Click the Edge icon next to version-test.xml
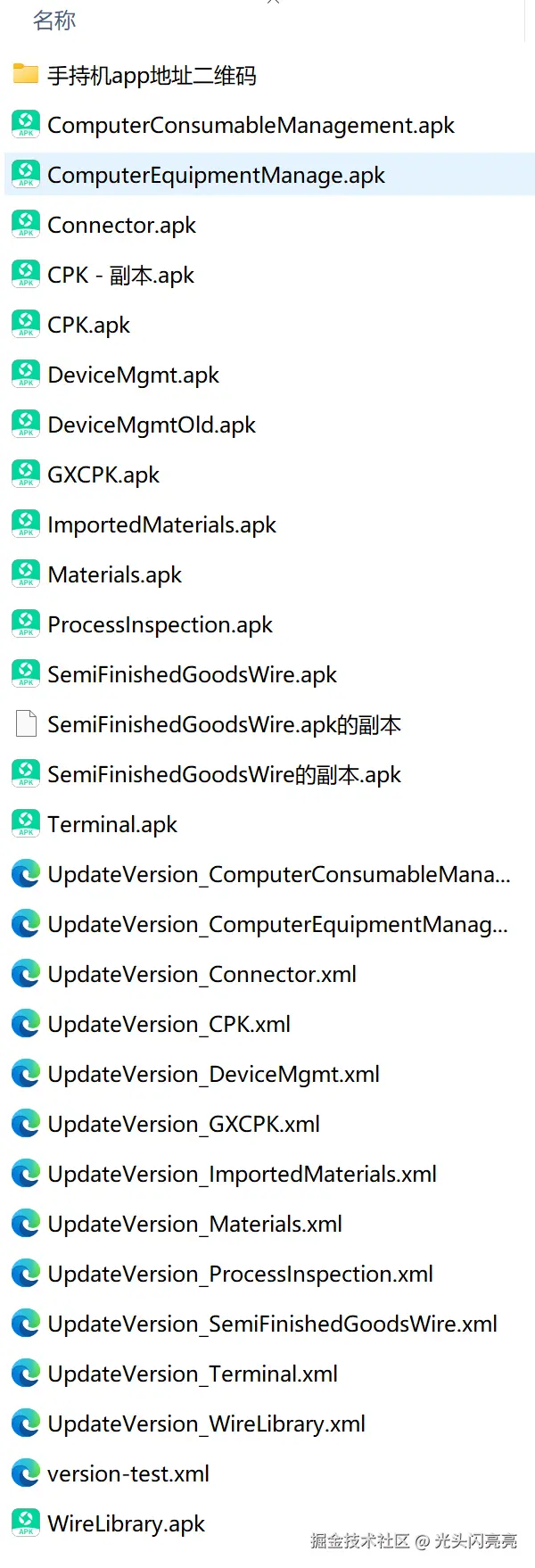This screenshot has height=1568, width=535. pos(26,1473)
